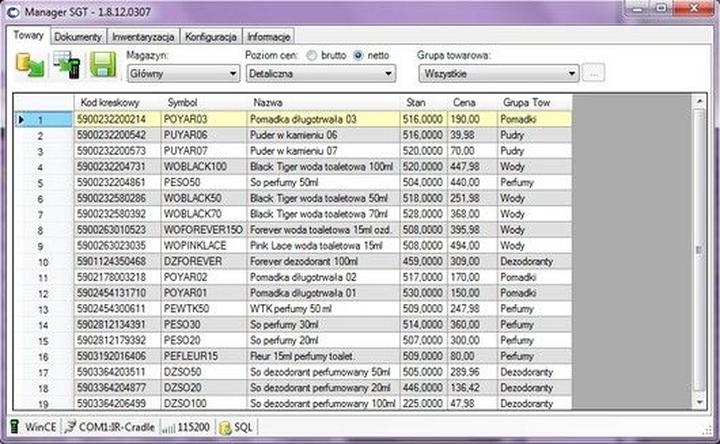The width and height of the screenshot is (720, 444).
Task: Click the Manager SGT title bar app icon
Action: [15, 11]
